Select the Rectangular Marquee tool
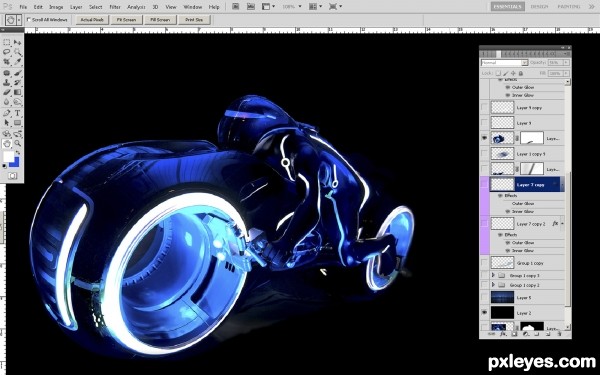The image size is (600, 375). pos(7,42)
